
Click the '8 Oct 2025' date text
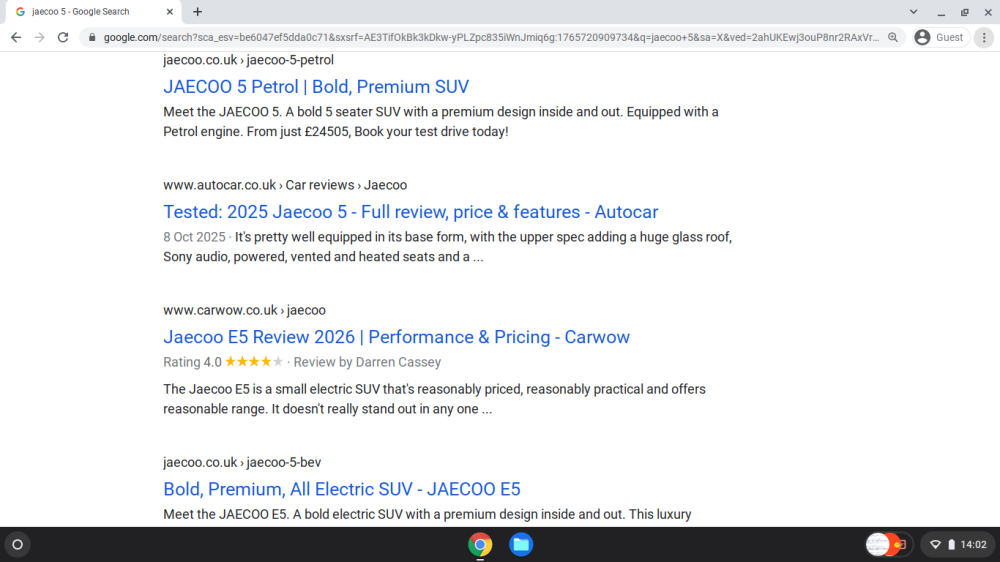[194, 237]
